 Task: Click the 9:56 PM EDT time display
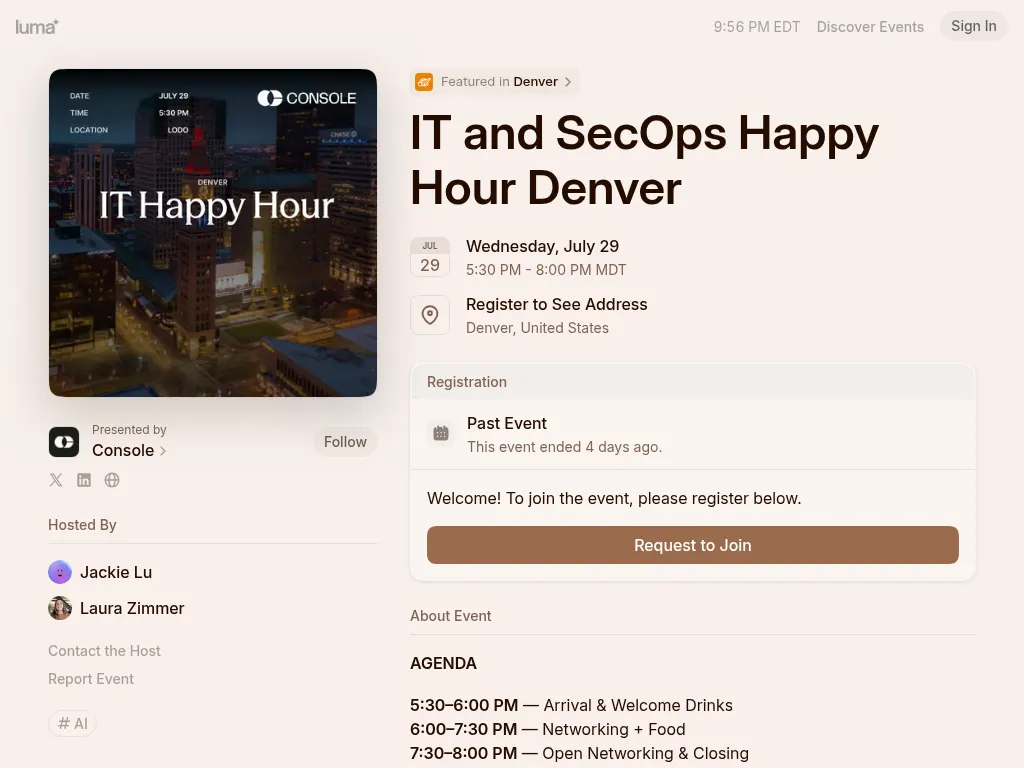757,27
